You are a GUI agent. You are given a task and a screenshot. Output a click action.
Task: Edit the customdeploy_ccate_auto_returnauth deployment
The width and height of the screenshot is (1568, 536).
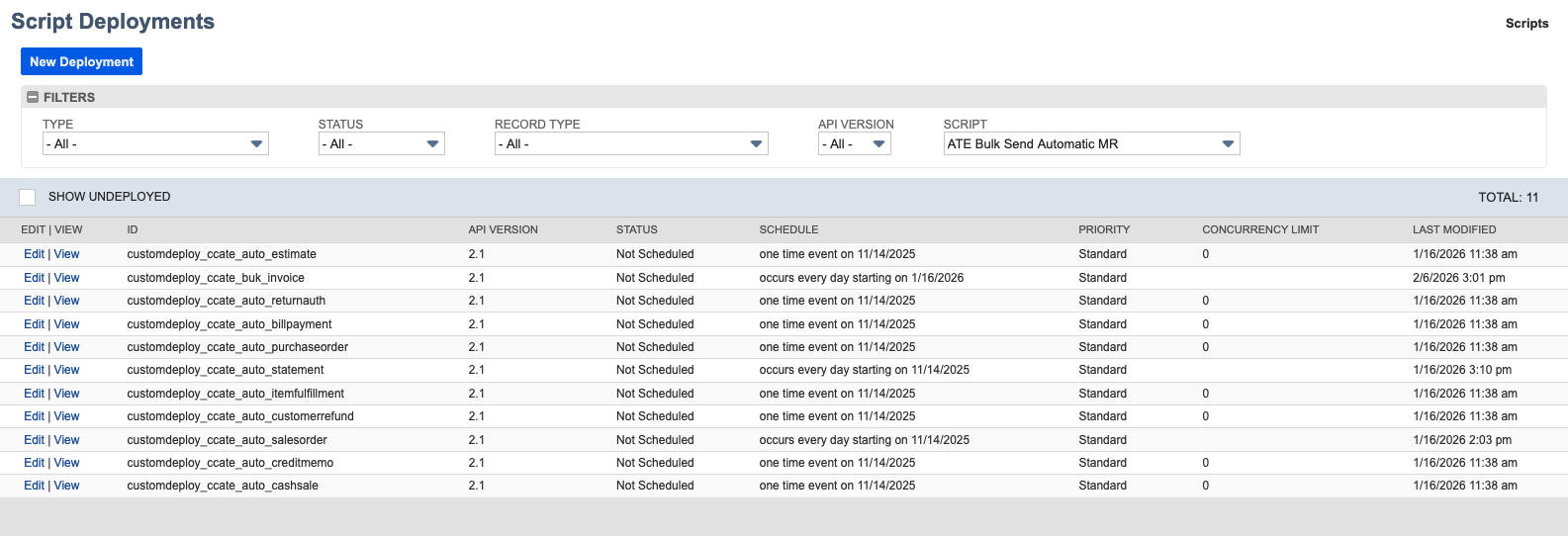(34, 301)
